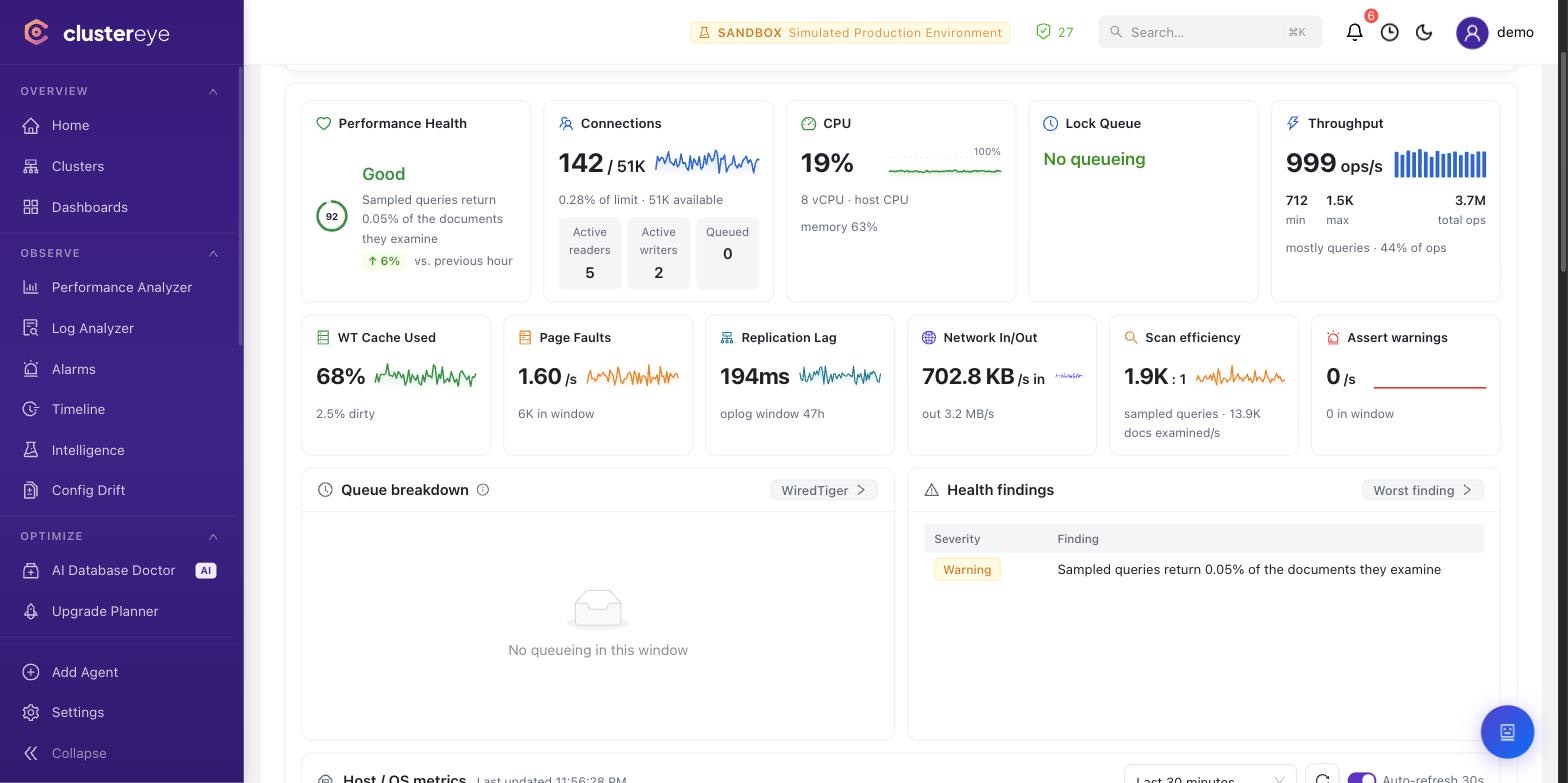
Task: Click the Performance Health heart icon
Action: click(323, 124)
